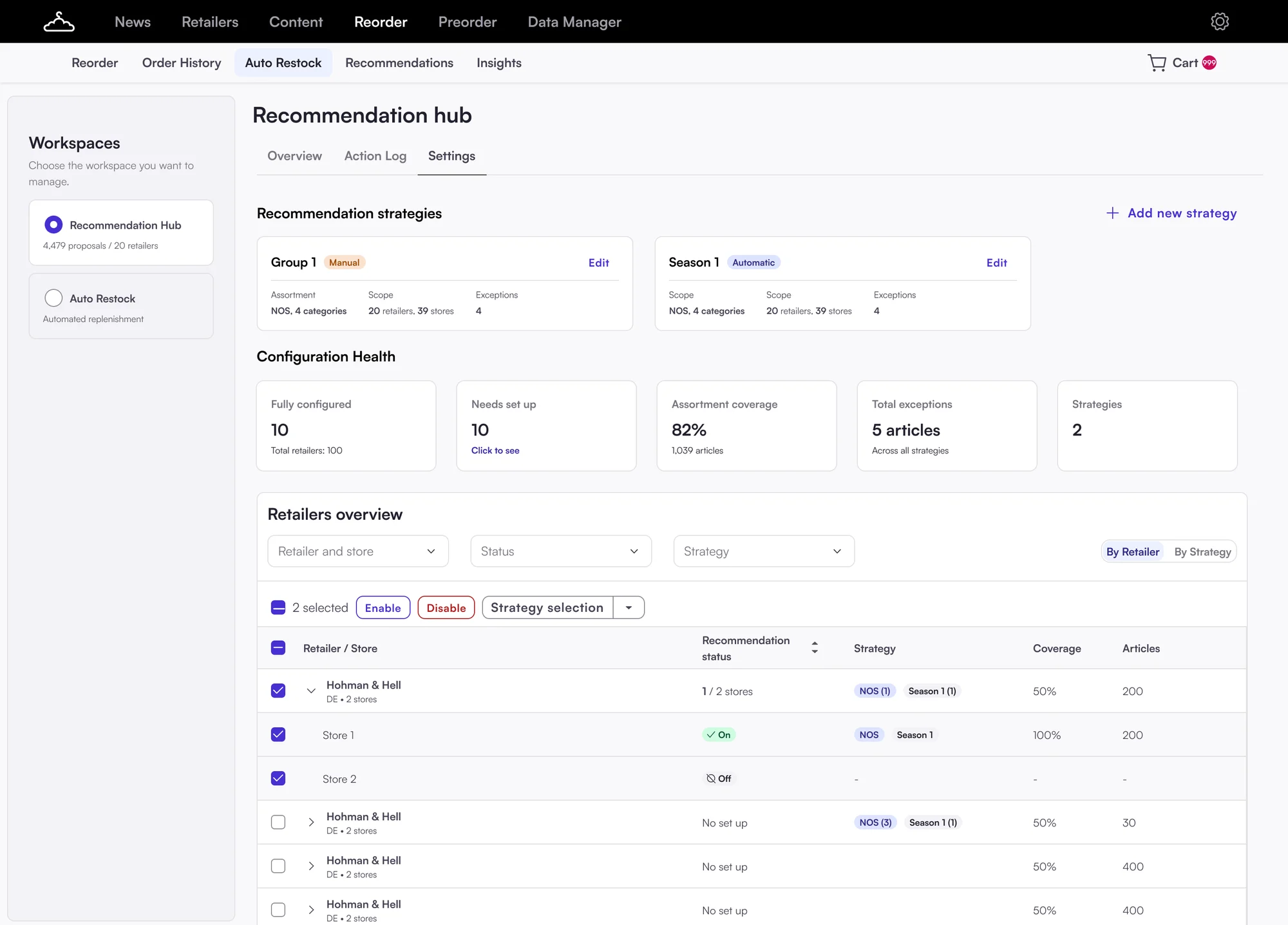Sort by Recommendation status arrows
Viewport: 1288px width, 925px height.
815,648
